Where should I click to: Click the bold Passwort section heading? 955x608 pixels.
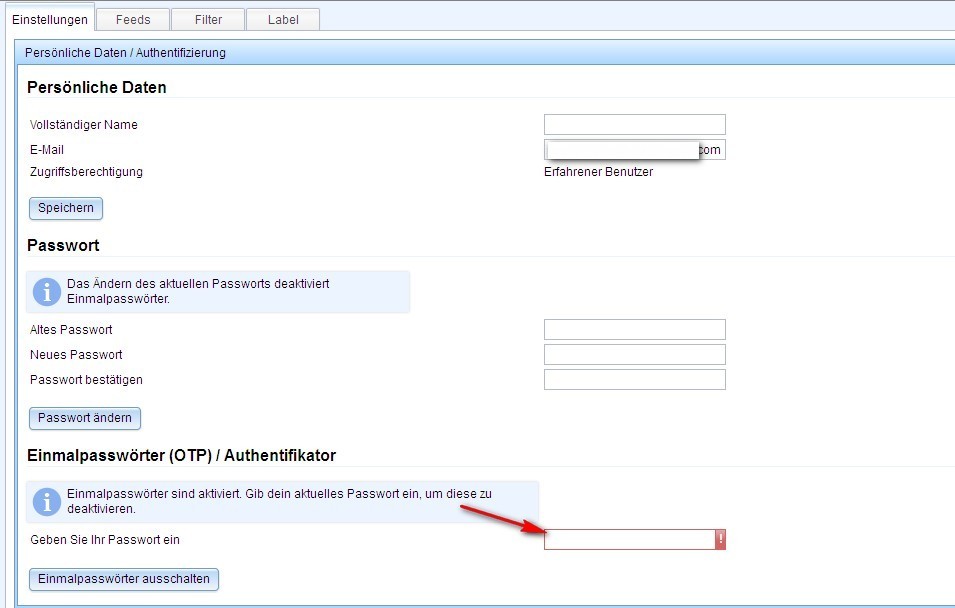coord(63,245)
